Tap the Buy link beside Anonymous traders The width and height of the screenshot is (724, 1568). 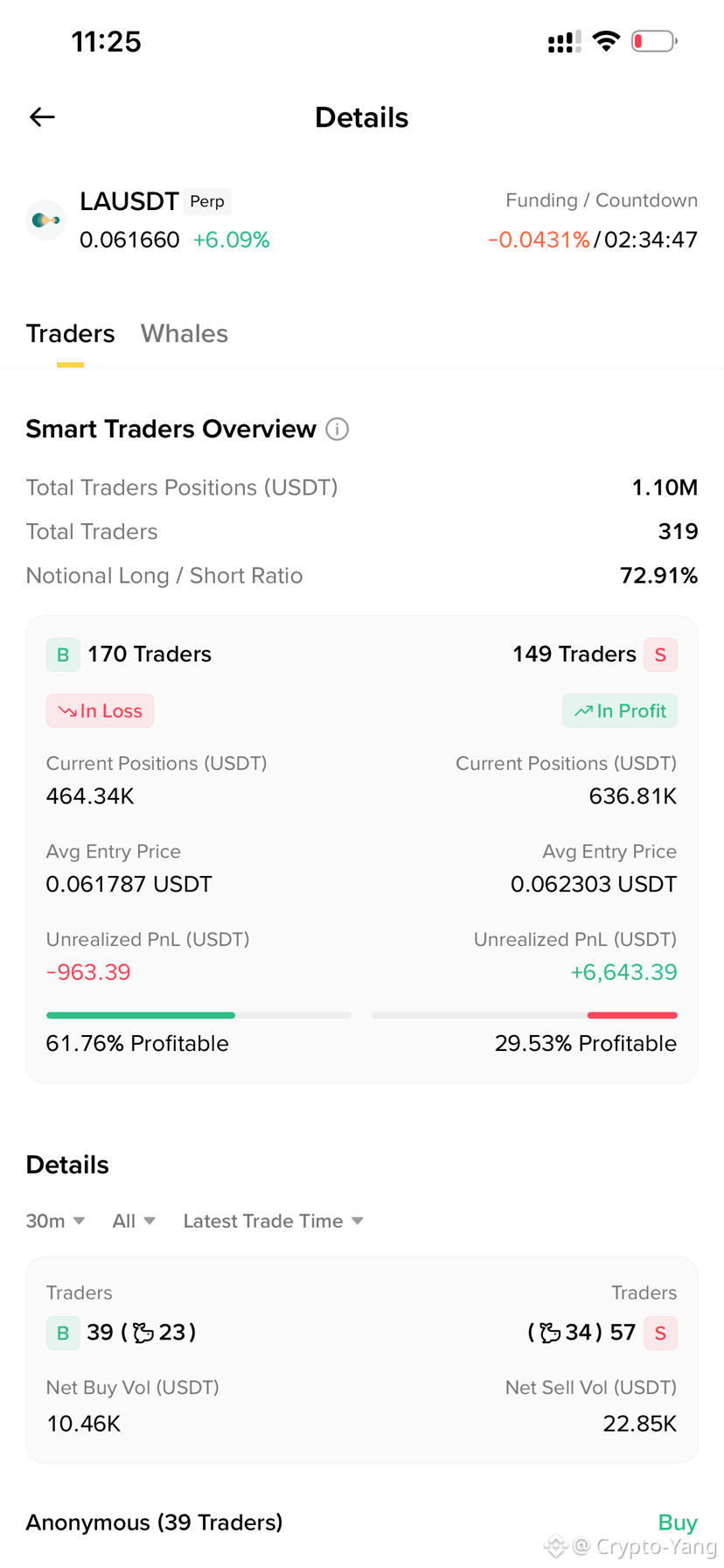(x=678, y=1522)
